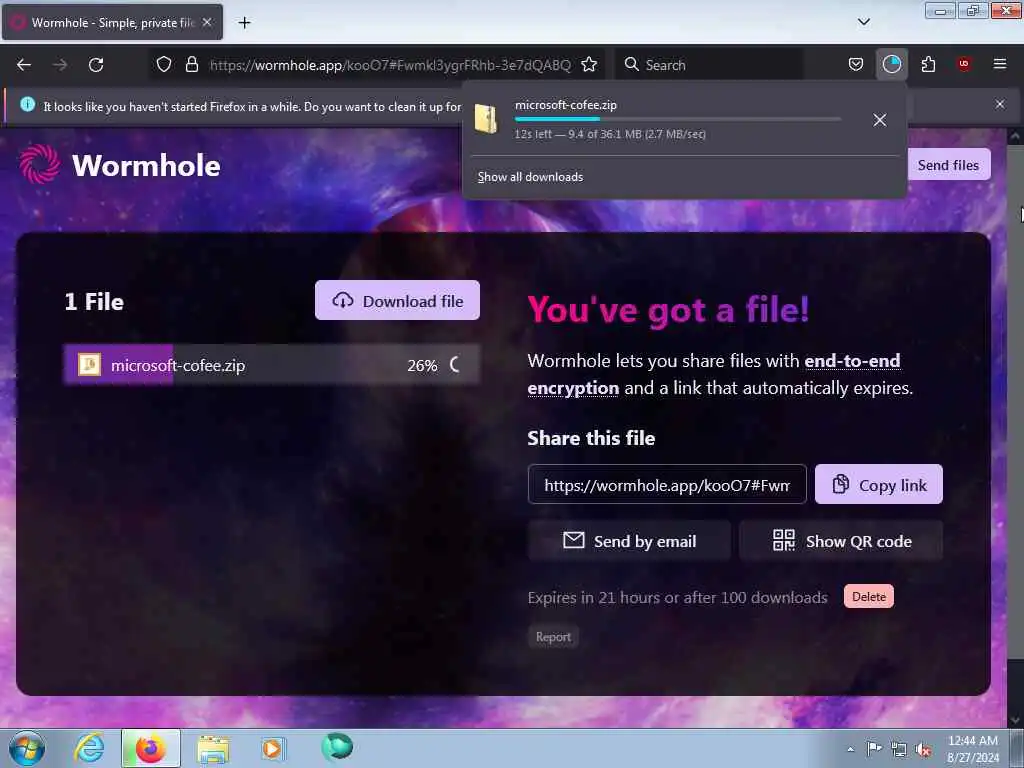Launch Internet Explorer from taskbar
The height and width of the screenshot is (768, 1024).
coord(89,748)
